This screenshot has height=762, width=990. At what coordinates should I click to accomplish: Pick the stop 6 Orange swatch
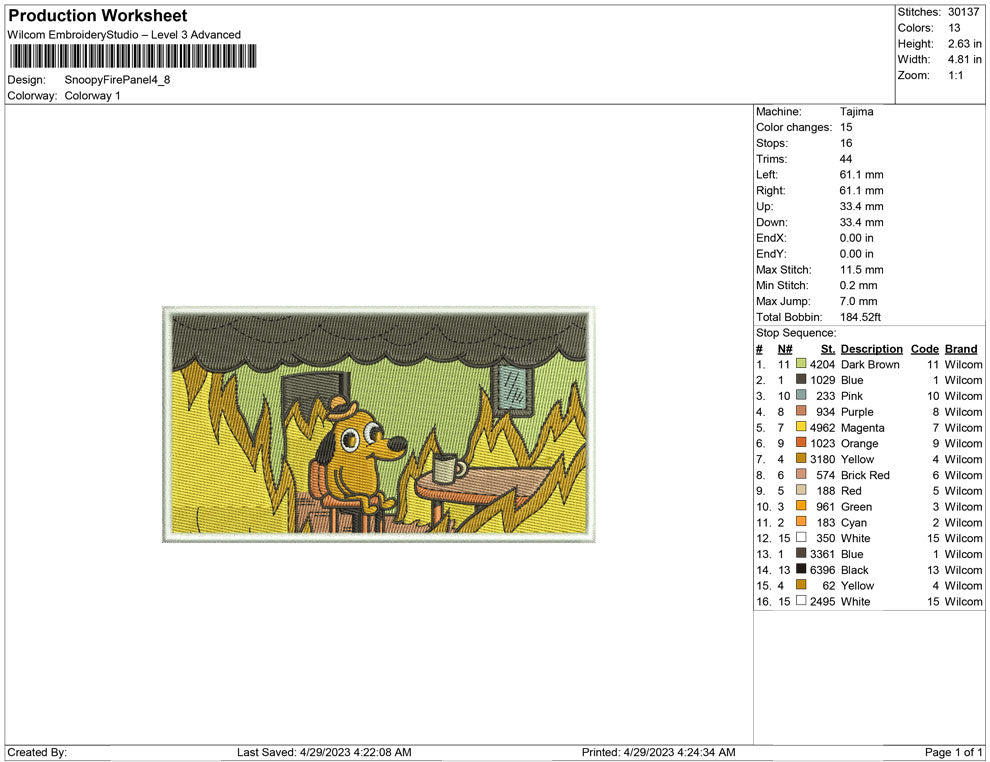point(801,443)
